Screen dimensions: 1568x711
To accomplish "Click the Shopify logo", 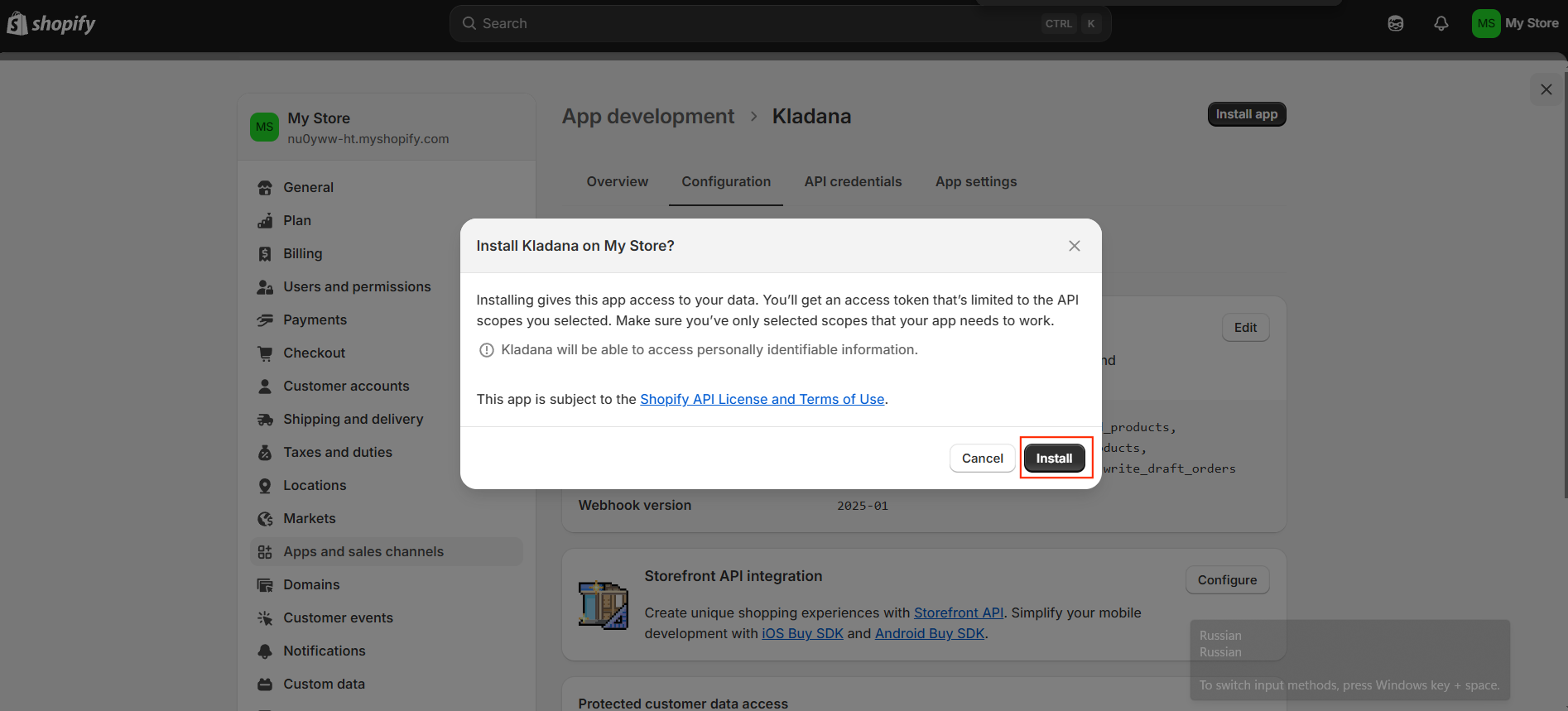I will pyautogui.click(x=51, y=23).
